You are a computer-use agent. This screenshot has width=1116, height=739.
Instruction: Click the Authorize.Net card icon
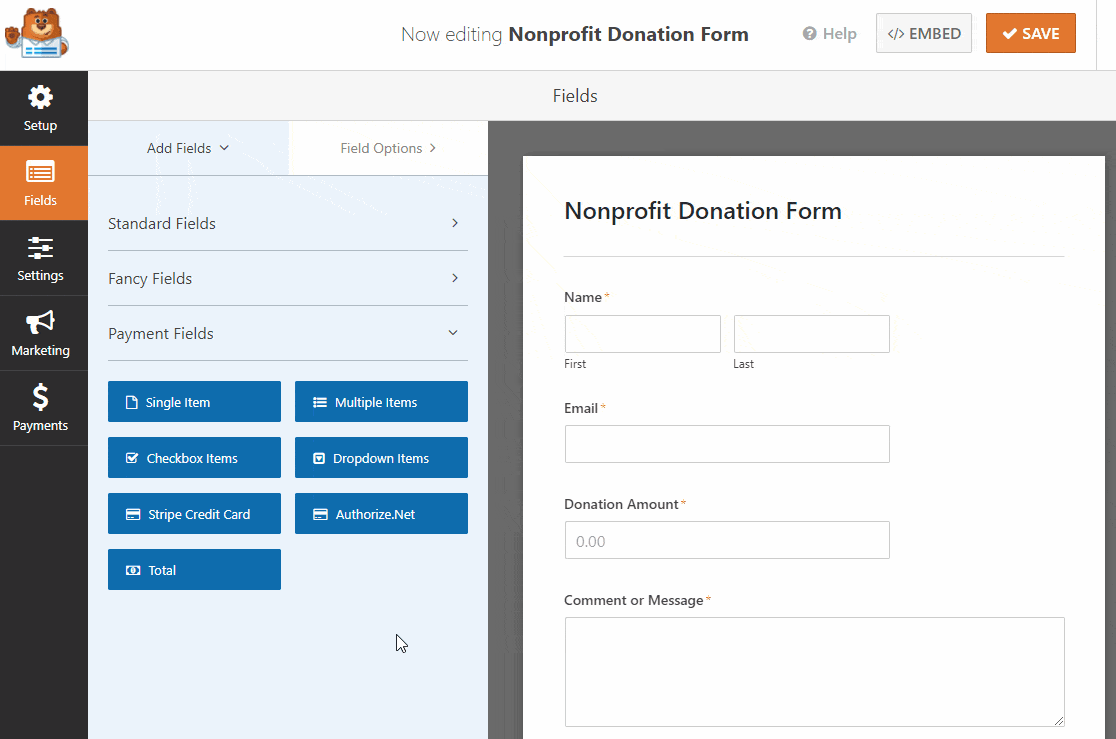point(320,514)
